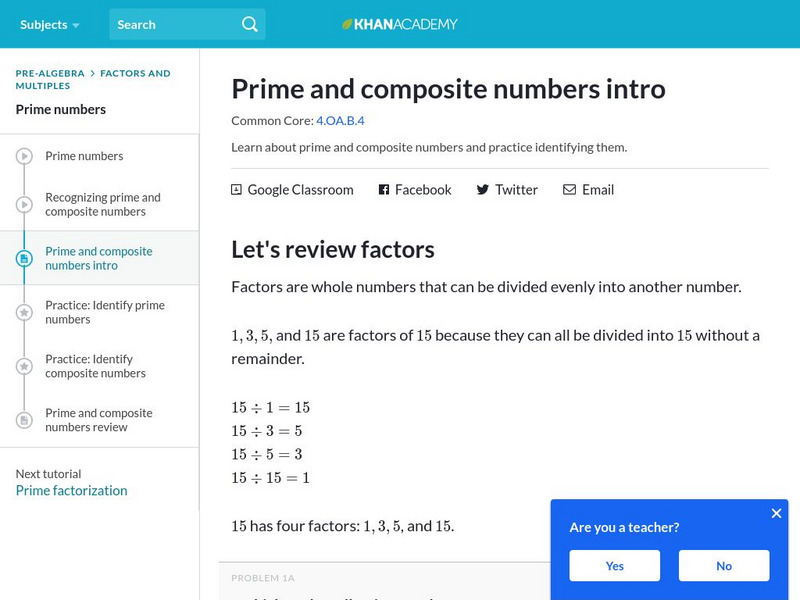Answer Yes to teacher prompt
Viewport: 800px width, 600px height.
pyautogui.click(x=615, y=566)
